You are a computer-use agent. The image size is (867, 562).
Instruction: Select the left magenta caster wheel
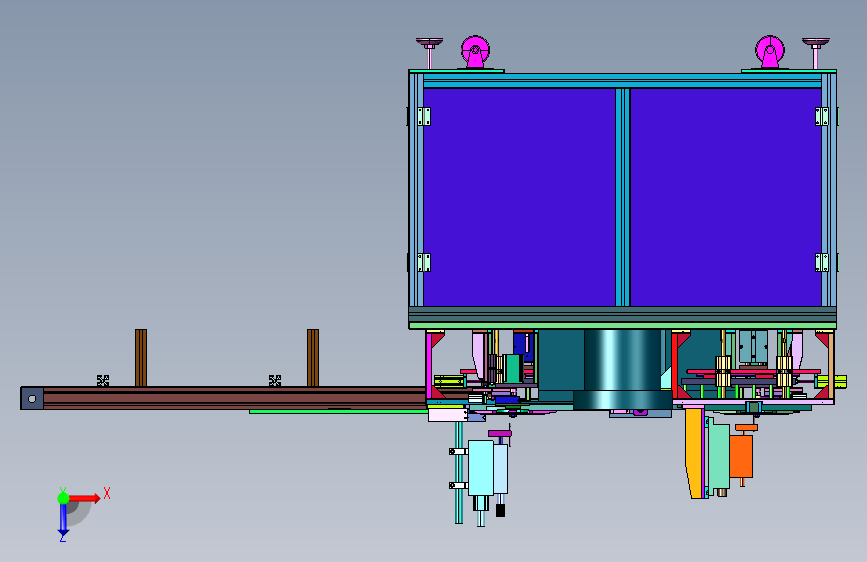click(x=475, y=52)
